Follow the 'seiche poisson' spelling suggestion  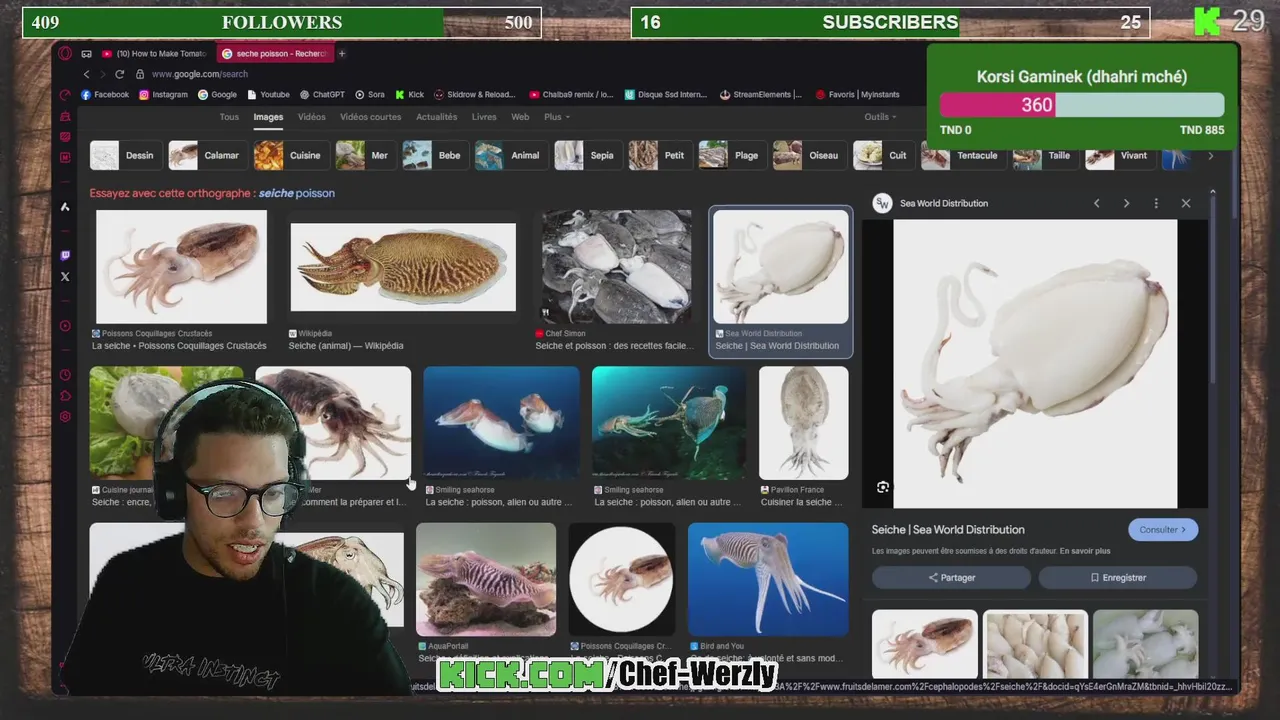click(x=297, y=193)
